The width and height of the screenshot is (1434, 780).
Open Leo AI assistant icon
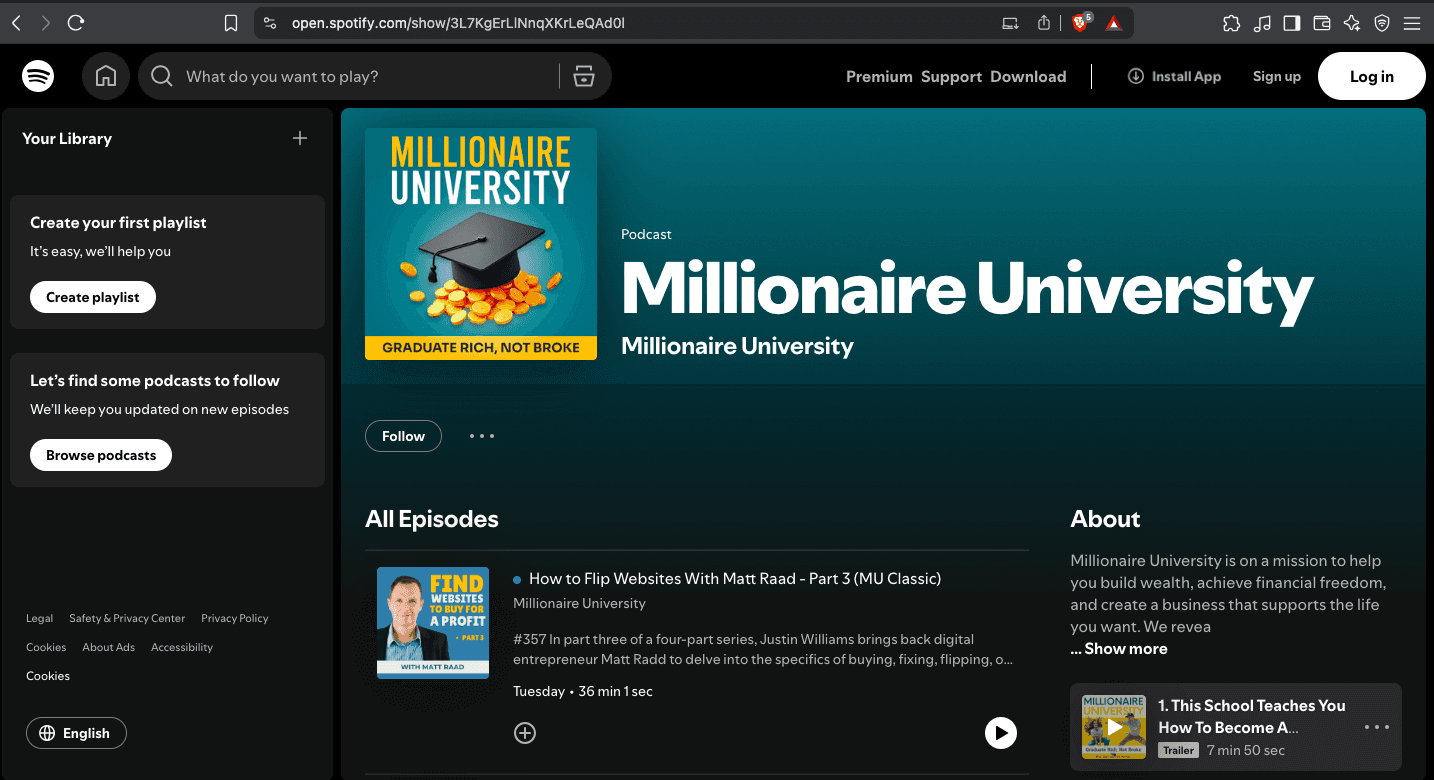click(x=1352, y=23)
